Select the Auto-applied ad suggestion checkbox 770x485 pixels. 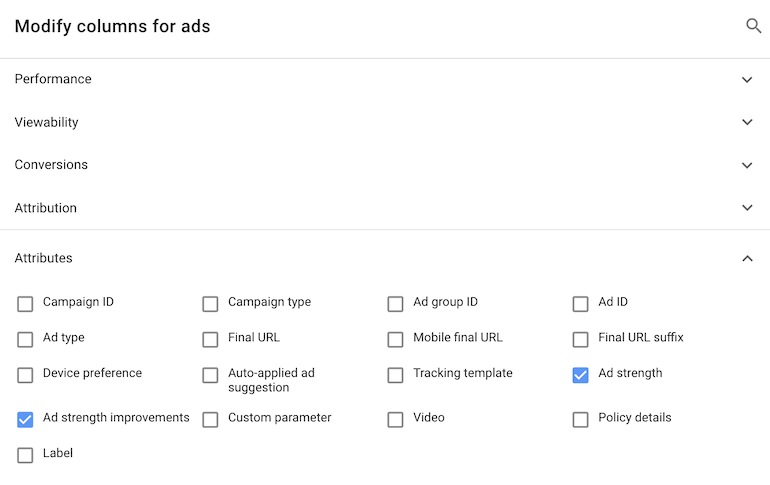(210, 375)
